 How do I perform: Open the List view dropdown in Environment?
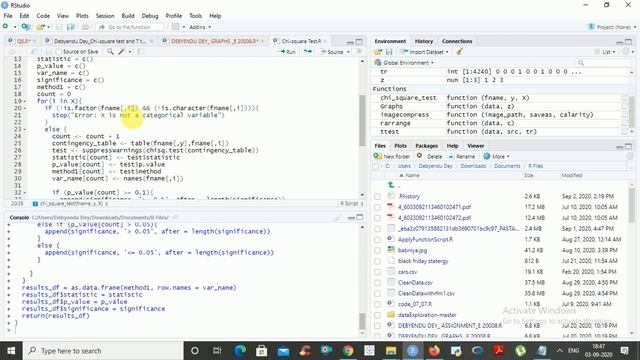(605, 52)
